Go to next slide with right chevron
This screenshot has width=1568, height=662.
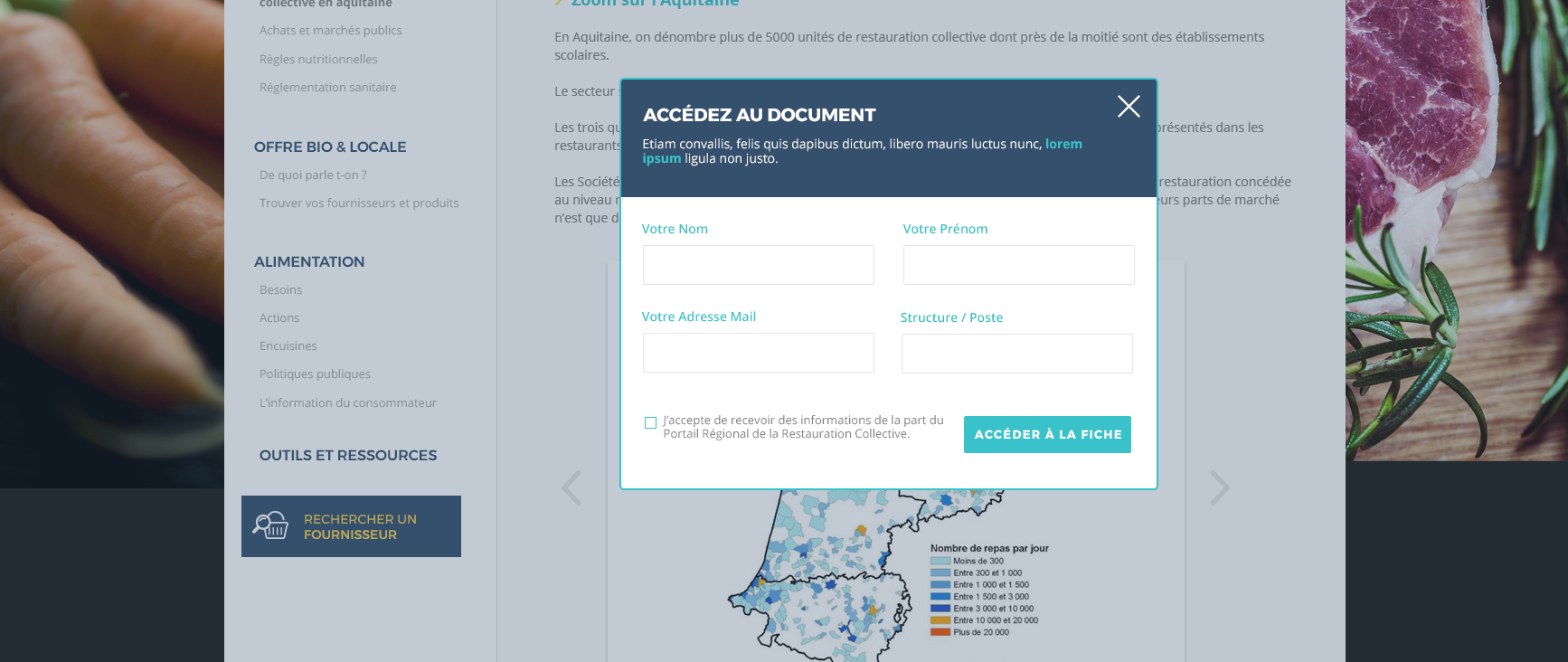pos(1219,488)
